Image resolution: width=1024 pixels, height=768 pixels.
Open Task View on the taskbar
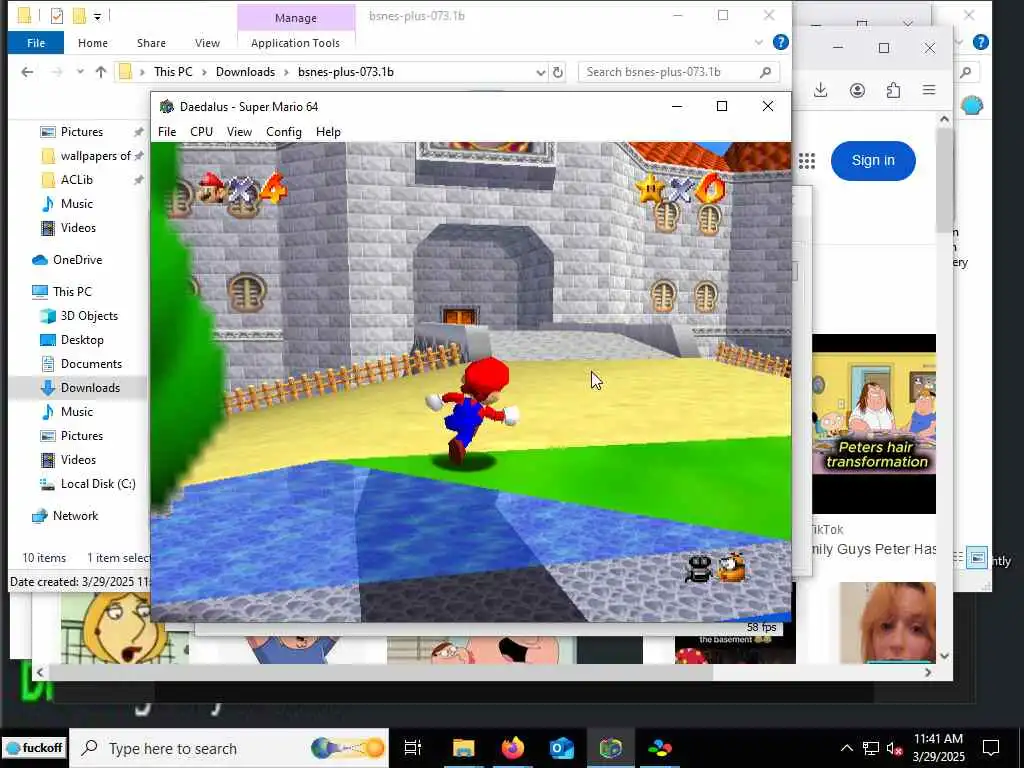pyautogui.click(x=413, y=748)
